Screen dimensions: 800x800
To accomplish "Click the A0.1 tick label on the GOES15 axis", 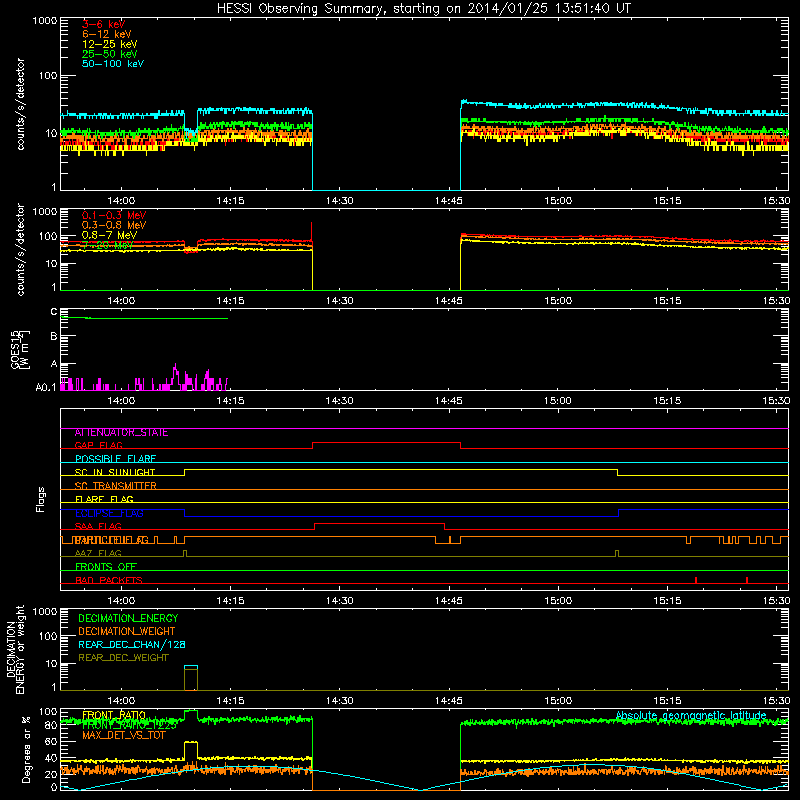I will coord(46,388).
